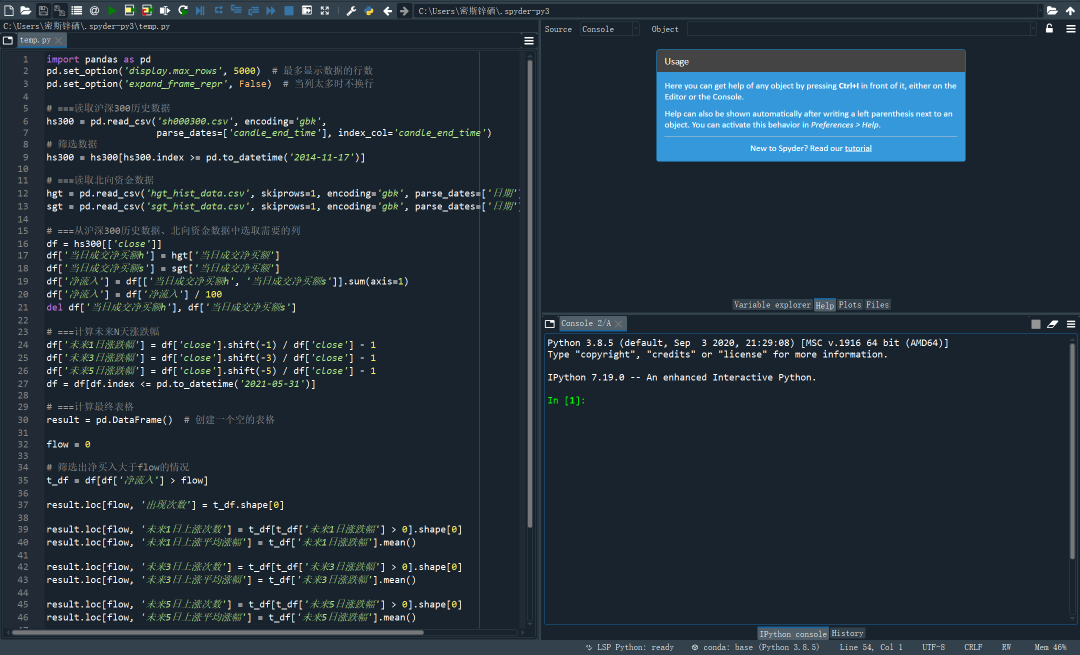This screenshot has width=1080, height=655.
Task: Run the file with green play icon
Action: [x=112, y=10]
